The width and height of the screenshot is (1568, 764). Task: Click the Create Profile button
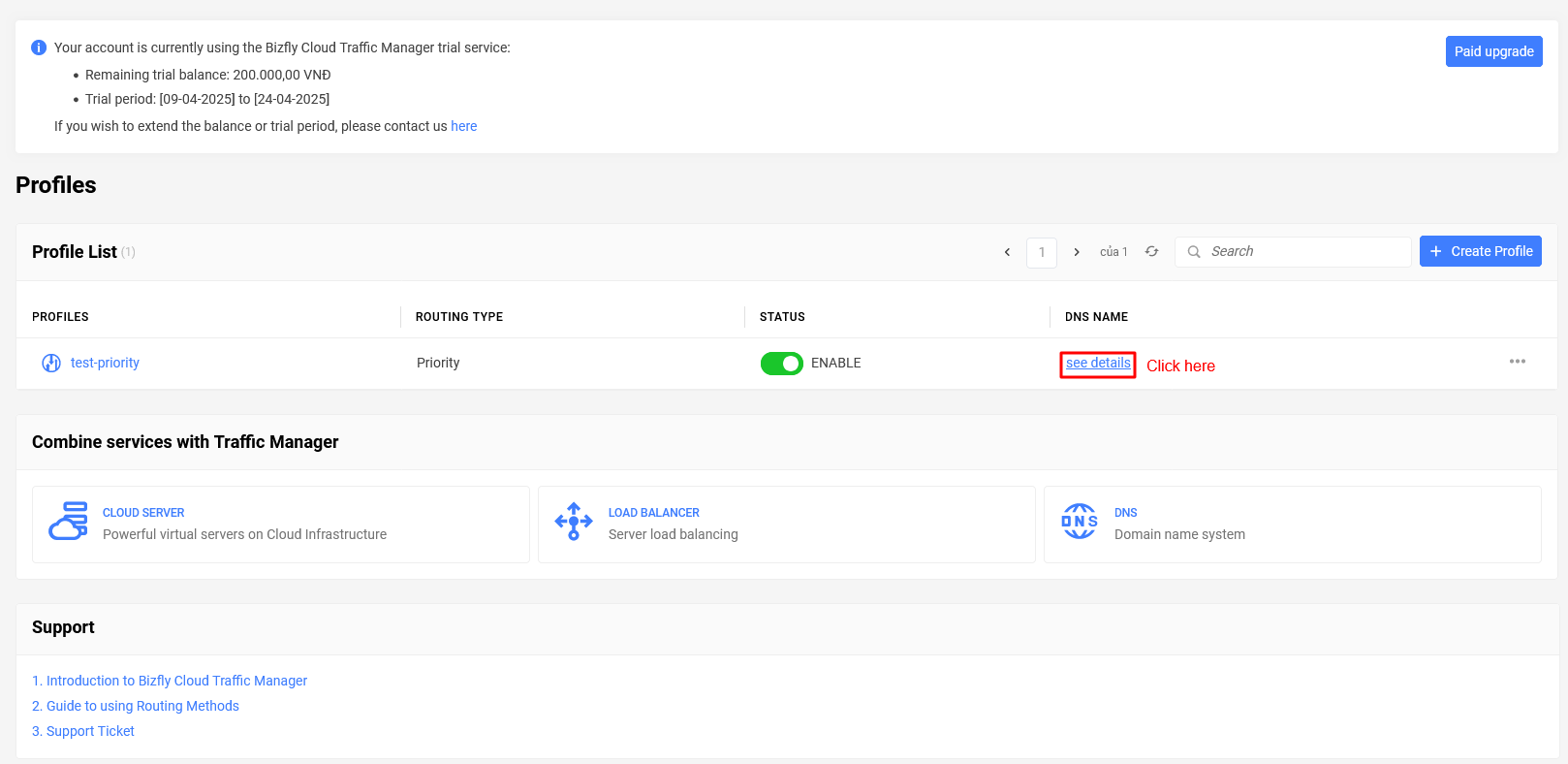pos(1481,251)
